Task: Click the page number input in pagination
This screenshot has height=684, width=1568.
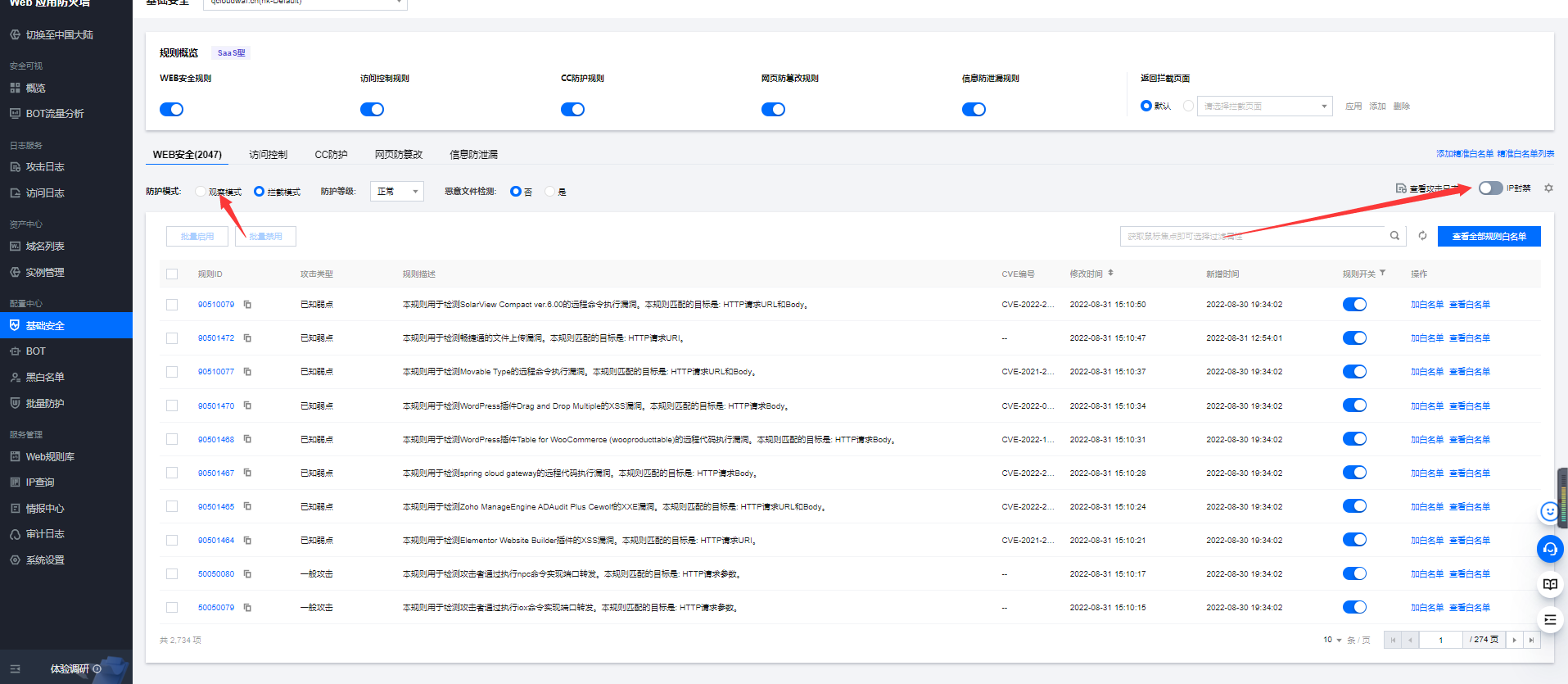Action: [x=1441, y=641]
